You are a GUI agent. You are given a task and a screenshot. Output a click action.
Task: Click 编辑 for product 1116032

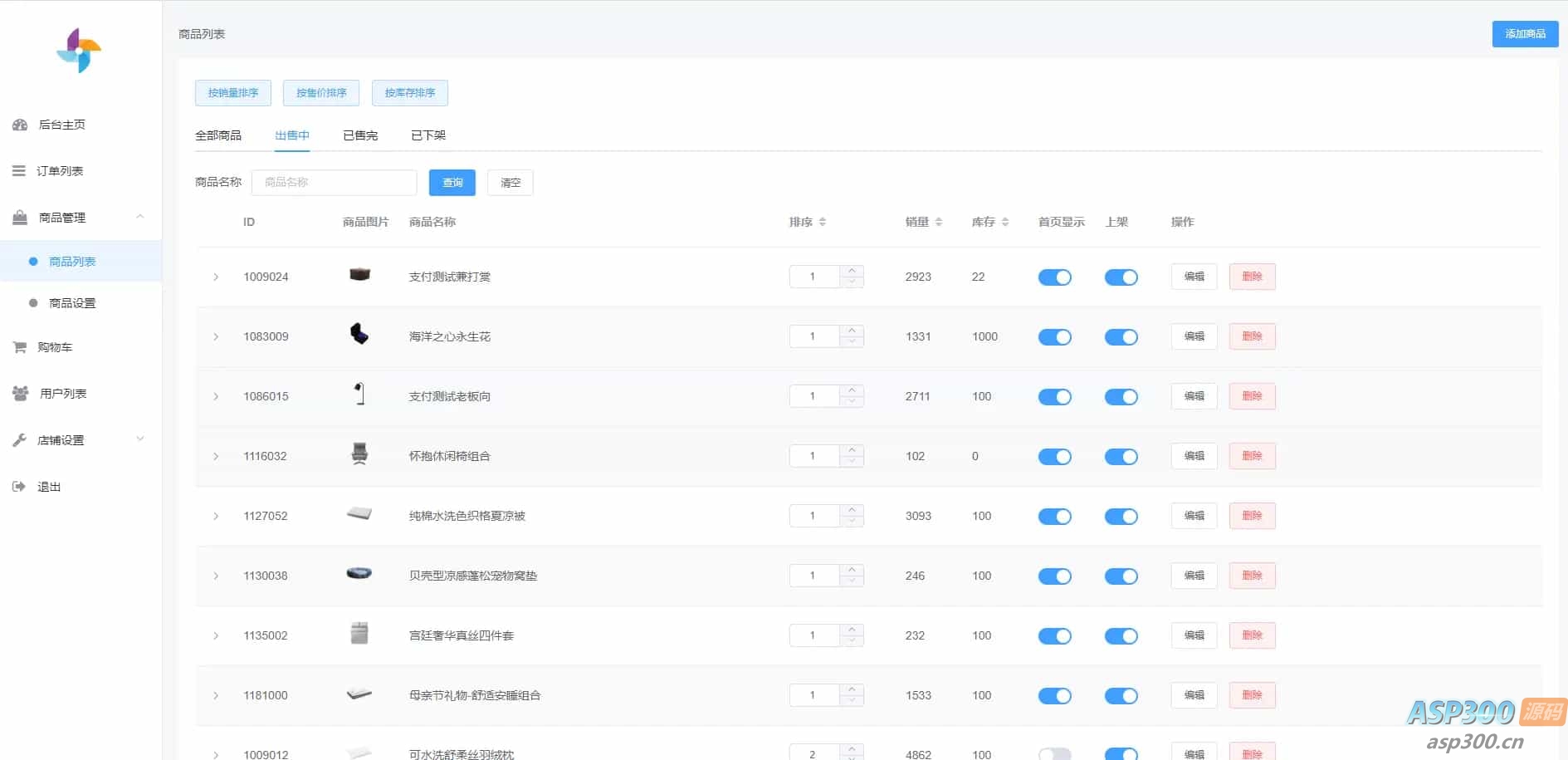pyautogui.click(x=1194, y=456)
